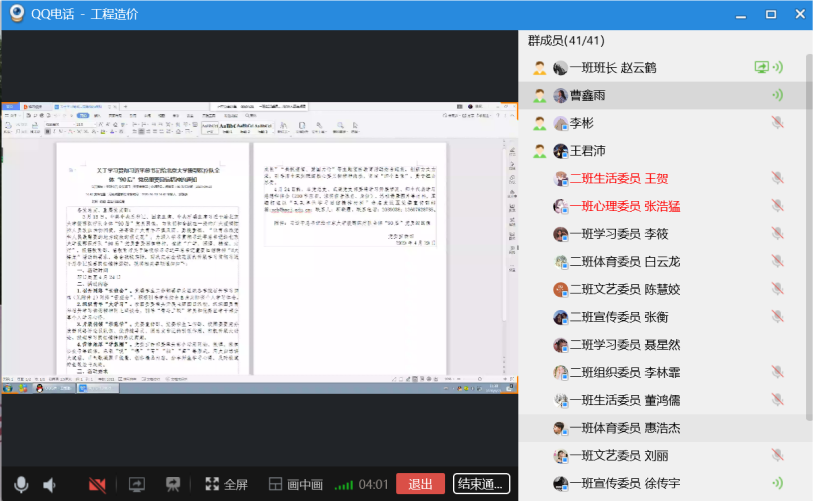The image size is (813, 501).
Task: Click speaking indicator next to 徐传宇
Action: click(777, 483)
